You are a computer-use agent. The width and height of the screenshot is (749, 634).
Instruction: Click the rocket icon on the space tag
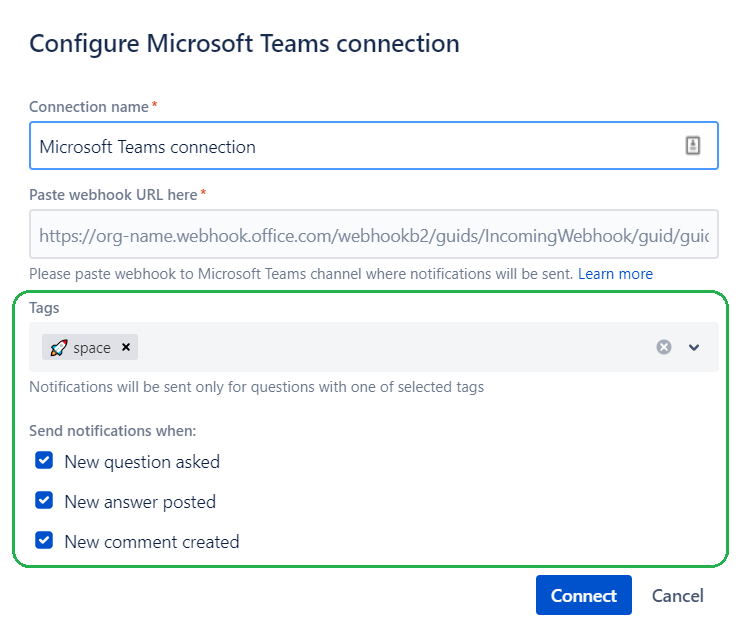pos(59,347)
